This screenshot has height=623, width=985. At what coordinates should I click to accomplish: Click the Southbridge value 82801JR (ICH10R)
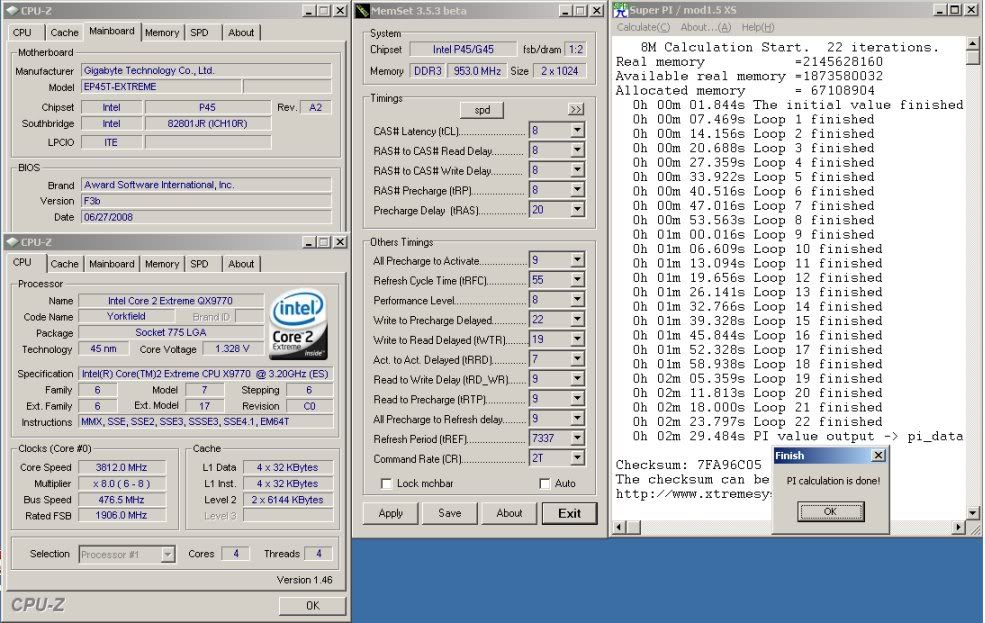coord(207,124)
